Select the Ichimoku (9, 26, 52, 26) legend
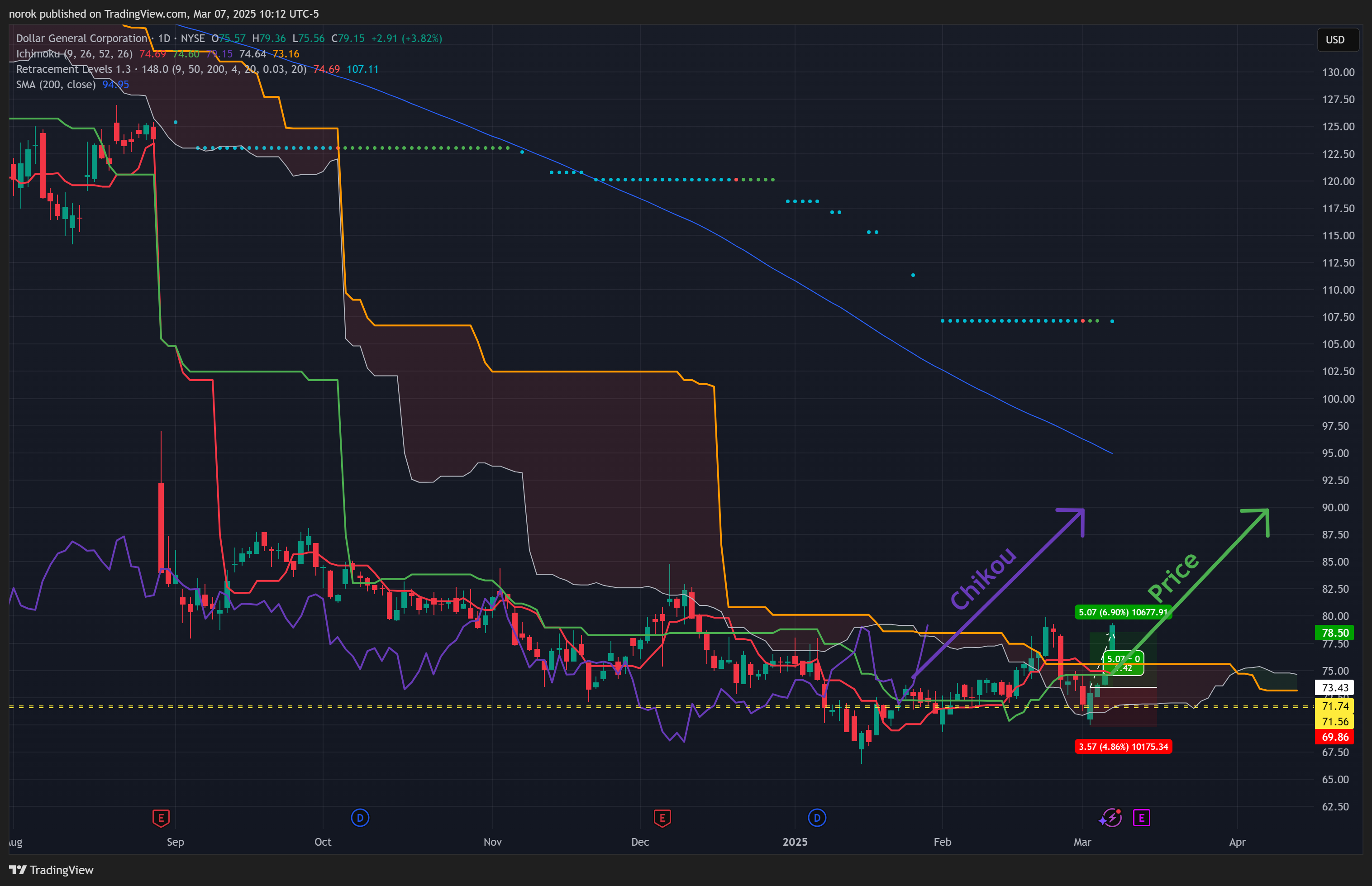 pos(74,54)
